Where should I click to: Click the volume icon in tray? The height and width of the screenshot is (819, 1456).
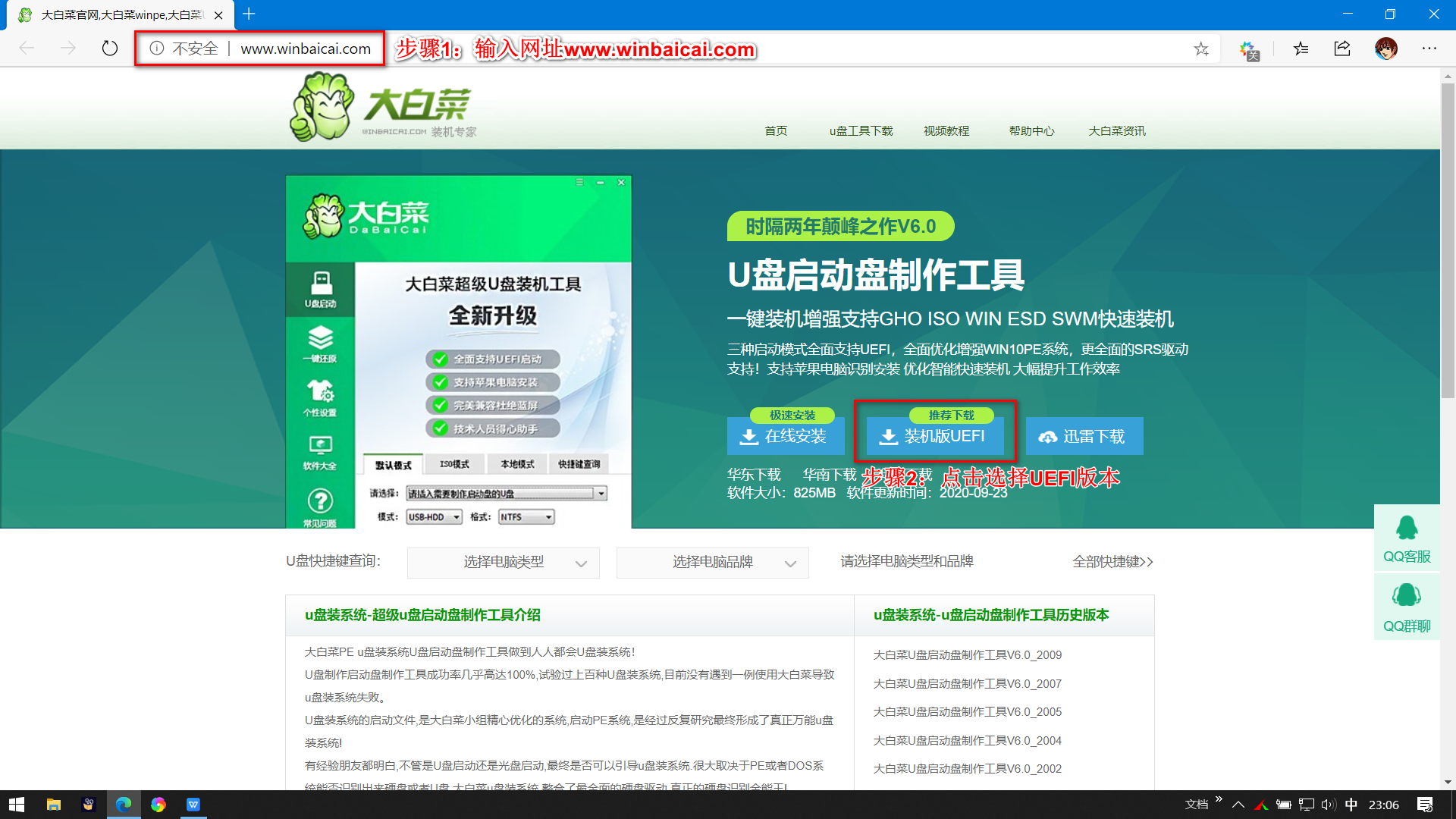(1329, 805)
